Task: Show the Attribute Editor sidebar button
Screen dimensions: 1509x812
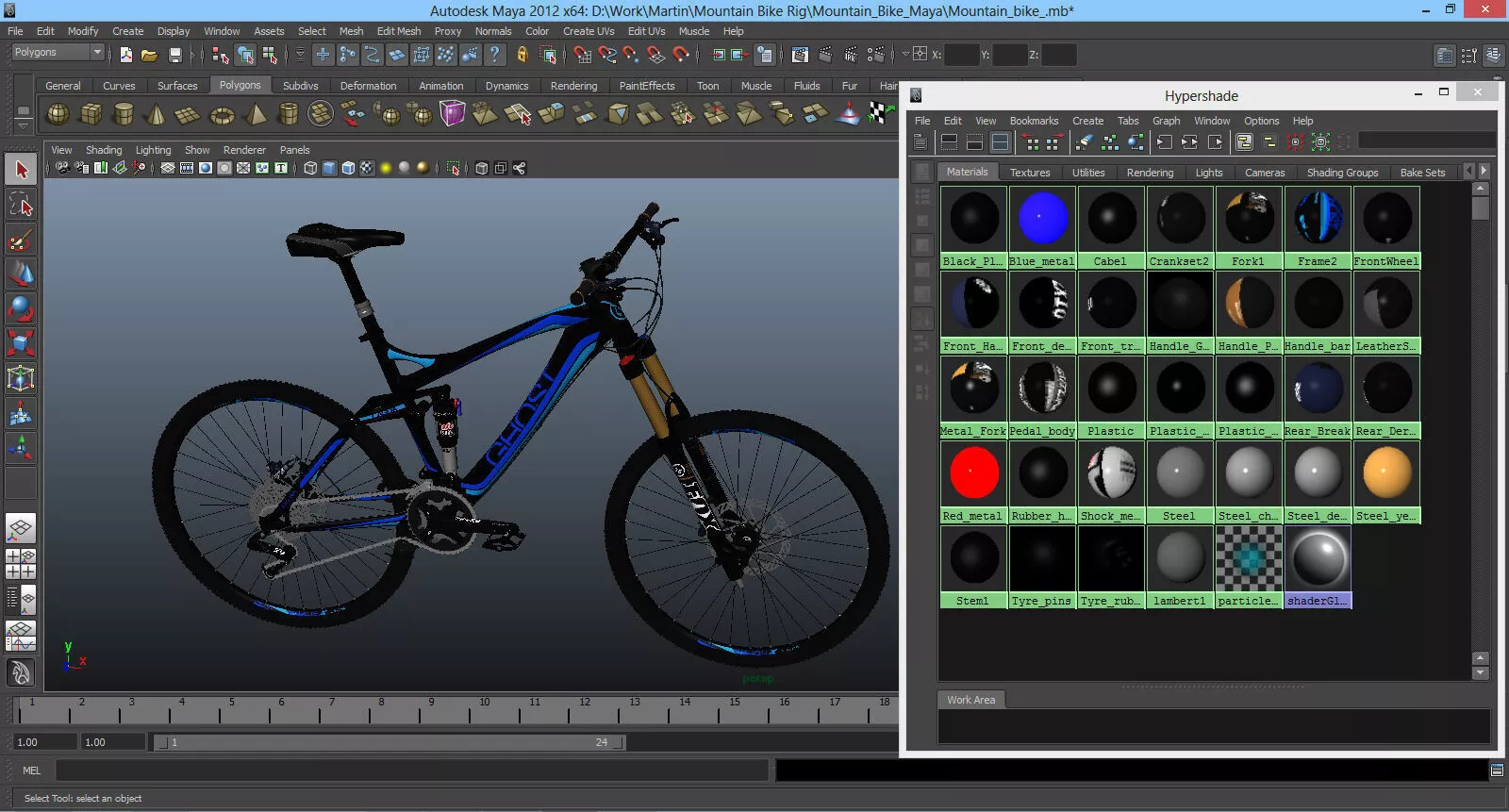Action: click(x=1444, y=56)
